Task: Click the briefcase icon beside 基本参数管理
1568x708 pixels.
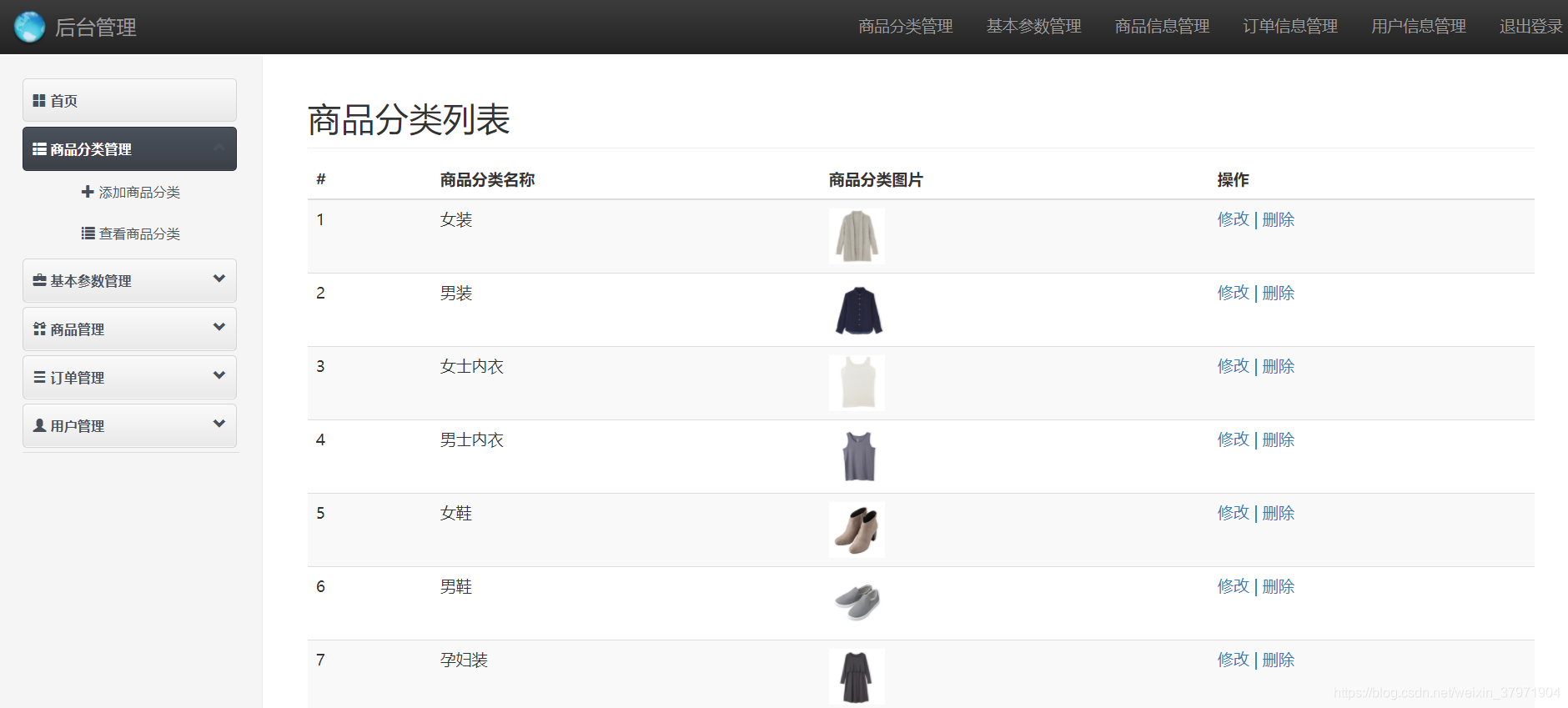Action: [x=39, y=281]
